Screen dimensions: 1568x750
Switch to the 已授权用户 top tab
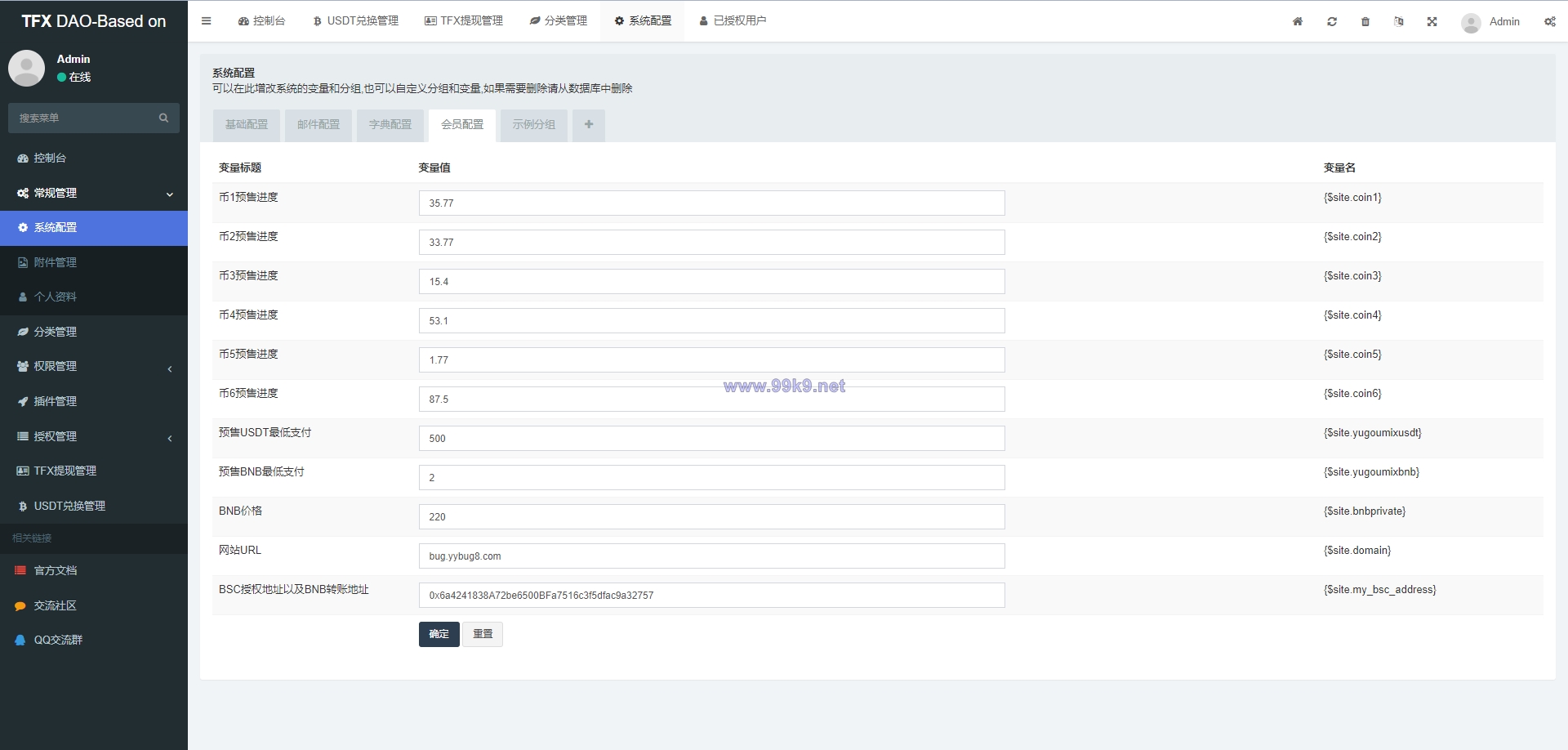[733, 21]
